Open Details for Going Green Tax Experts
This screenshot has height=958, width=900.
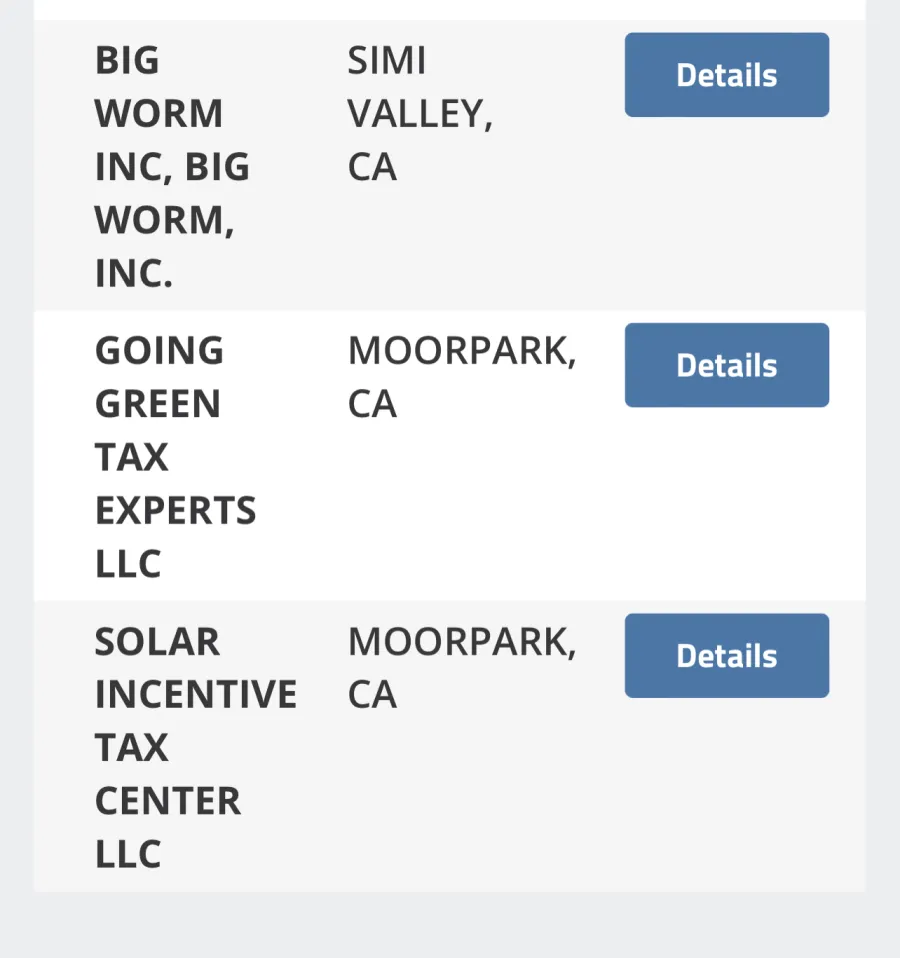(x=726, y=365)
